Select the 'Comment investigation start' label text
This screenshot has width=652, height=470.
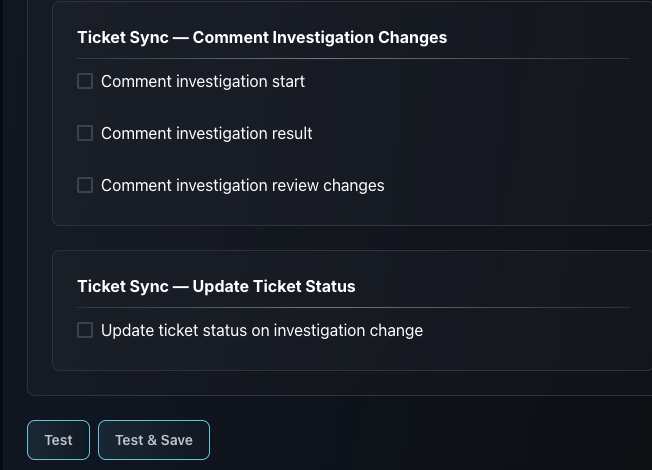click(203, 82)
